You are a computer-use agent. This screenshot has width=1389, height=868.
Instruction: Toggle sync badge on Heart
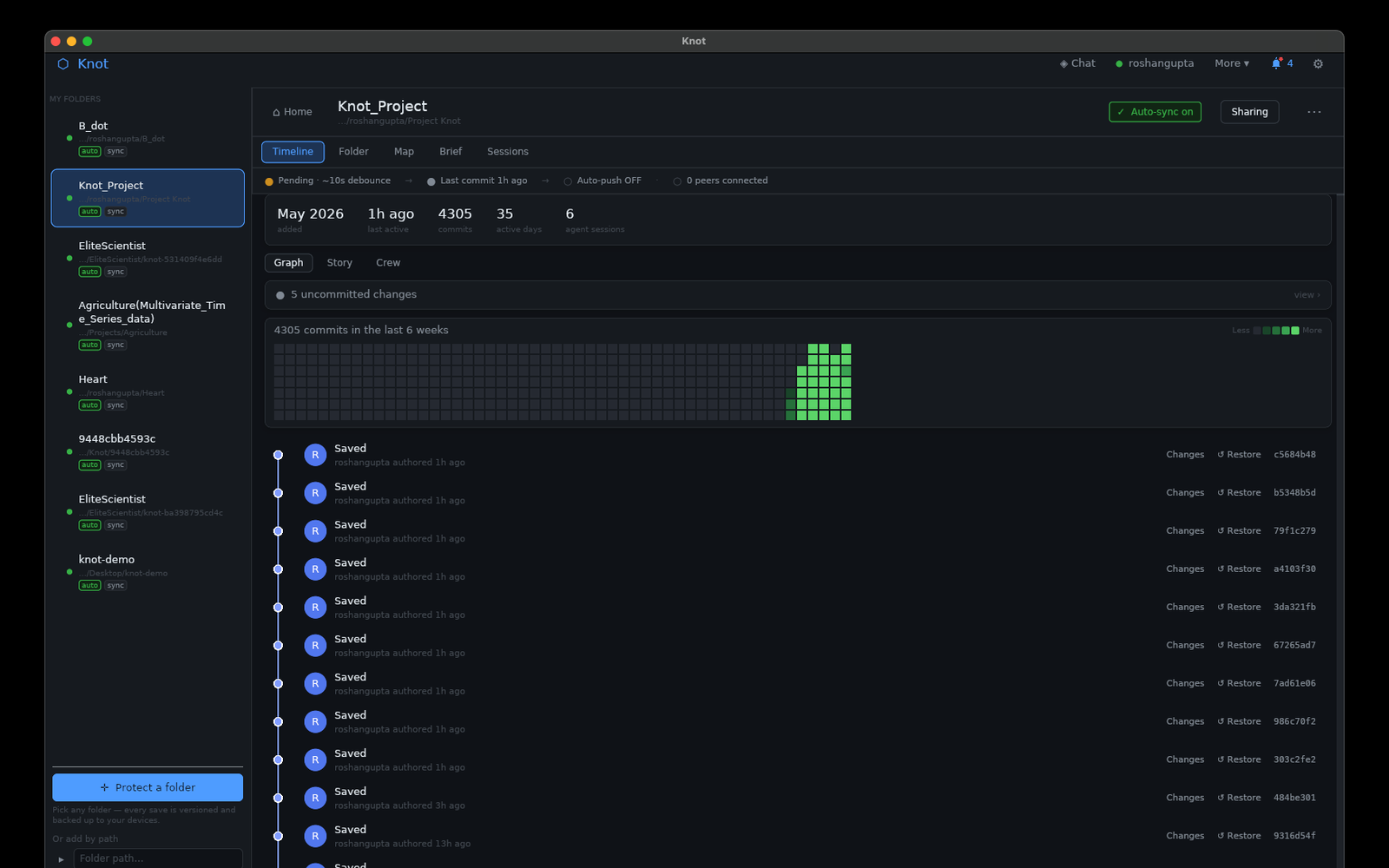[115, 405]
